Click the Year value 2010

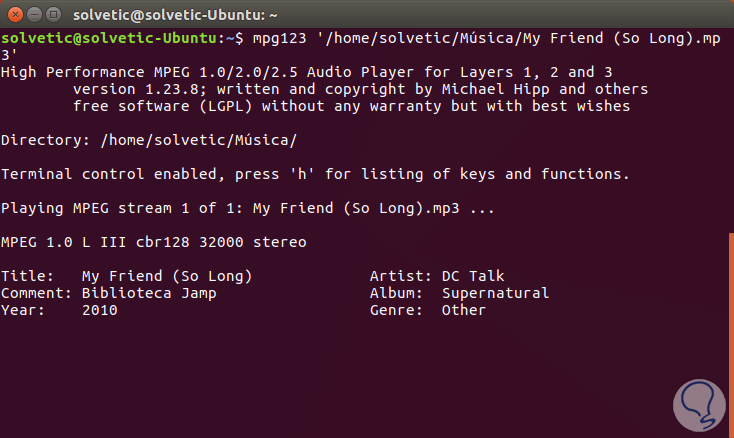coord(99,310)
